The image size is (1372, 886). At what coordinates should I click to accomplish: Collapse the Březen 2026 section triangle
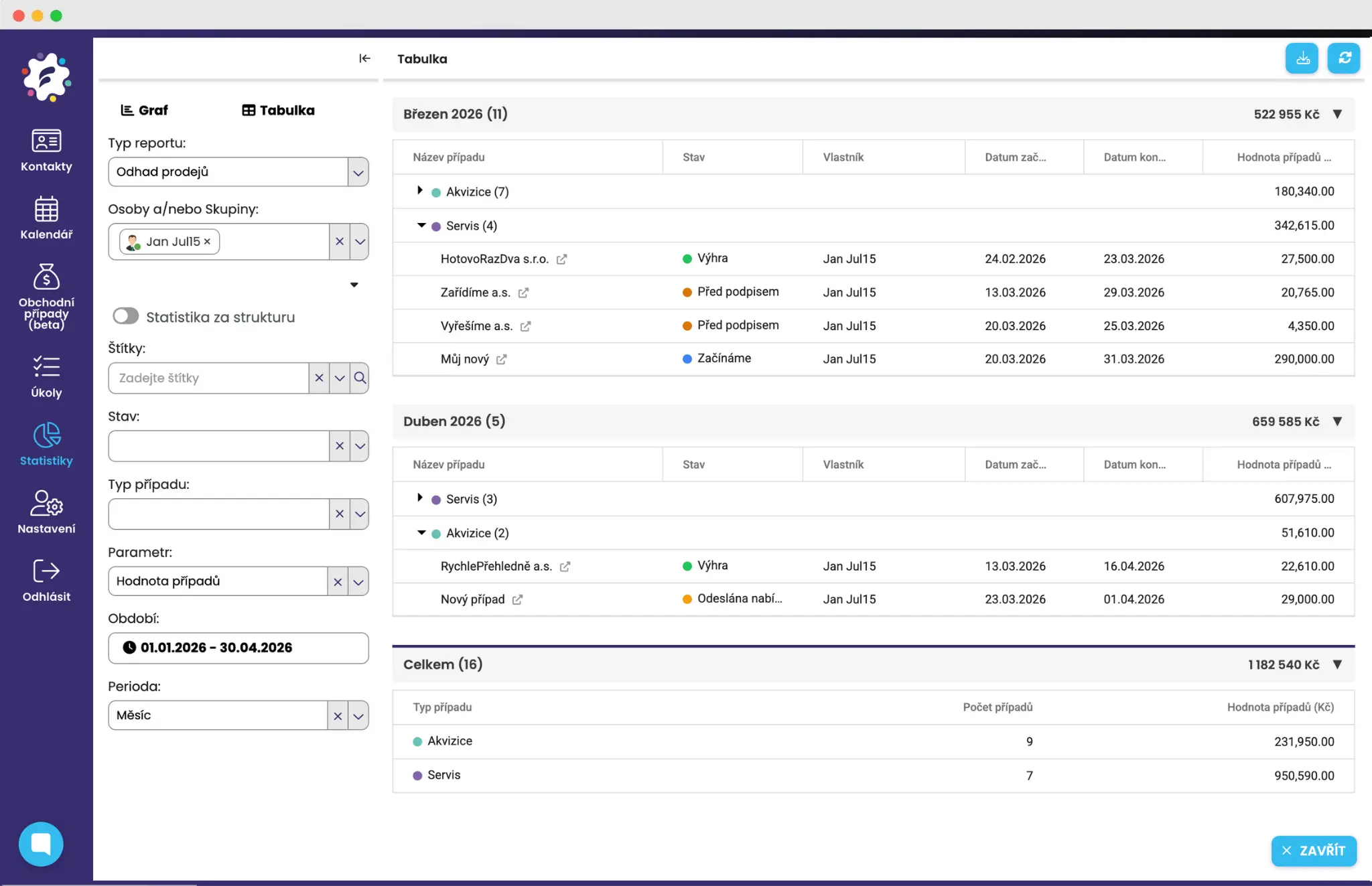1337,114
